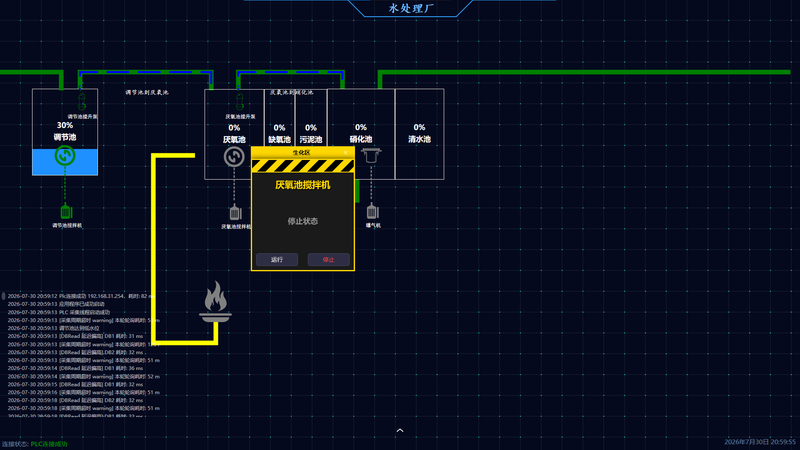800x450 pixels.
Task: Click the 生化区 popup title bar
Action: click(303, 153)
